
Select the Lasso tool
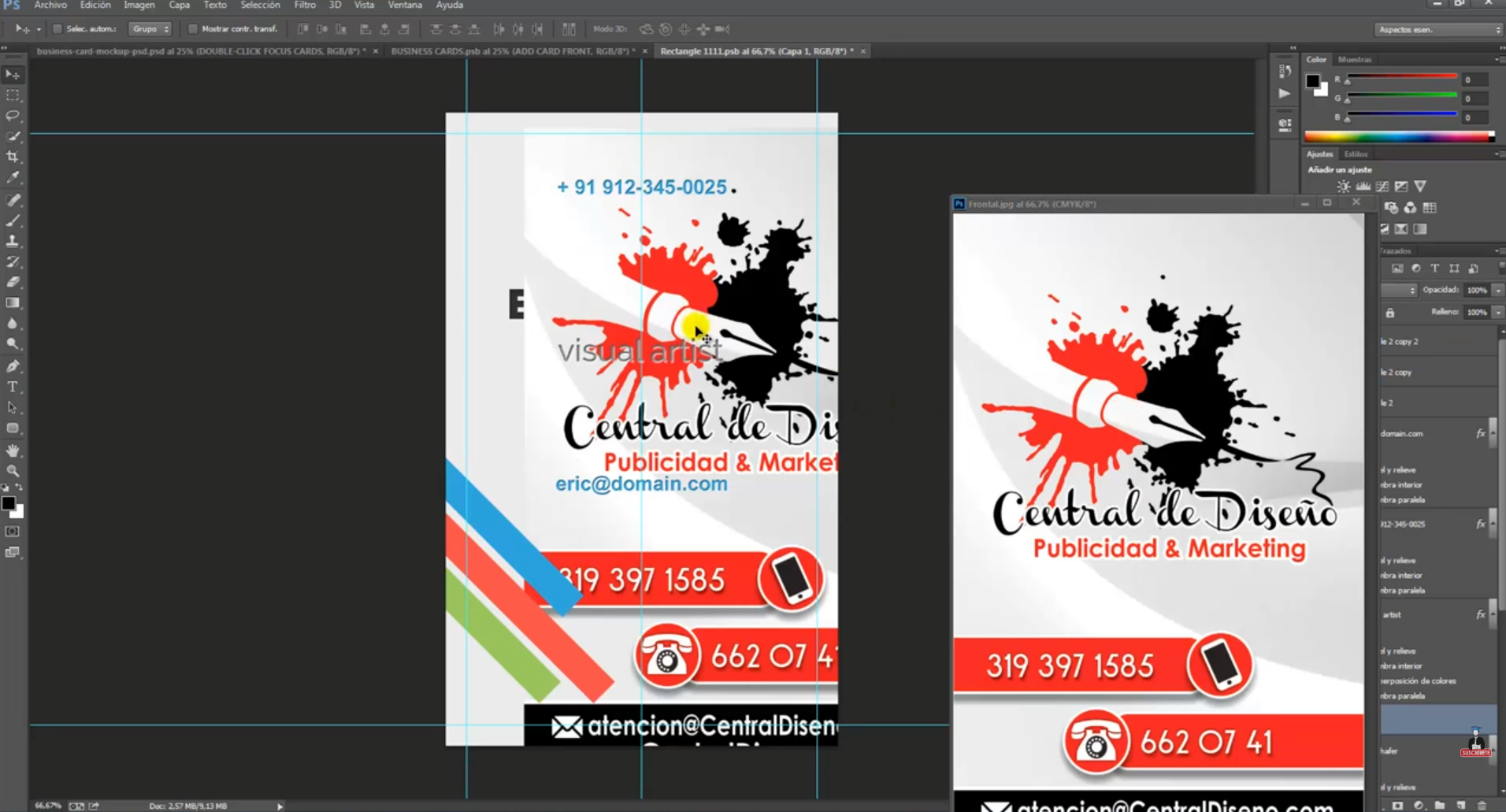13,116
